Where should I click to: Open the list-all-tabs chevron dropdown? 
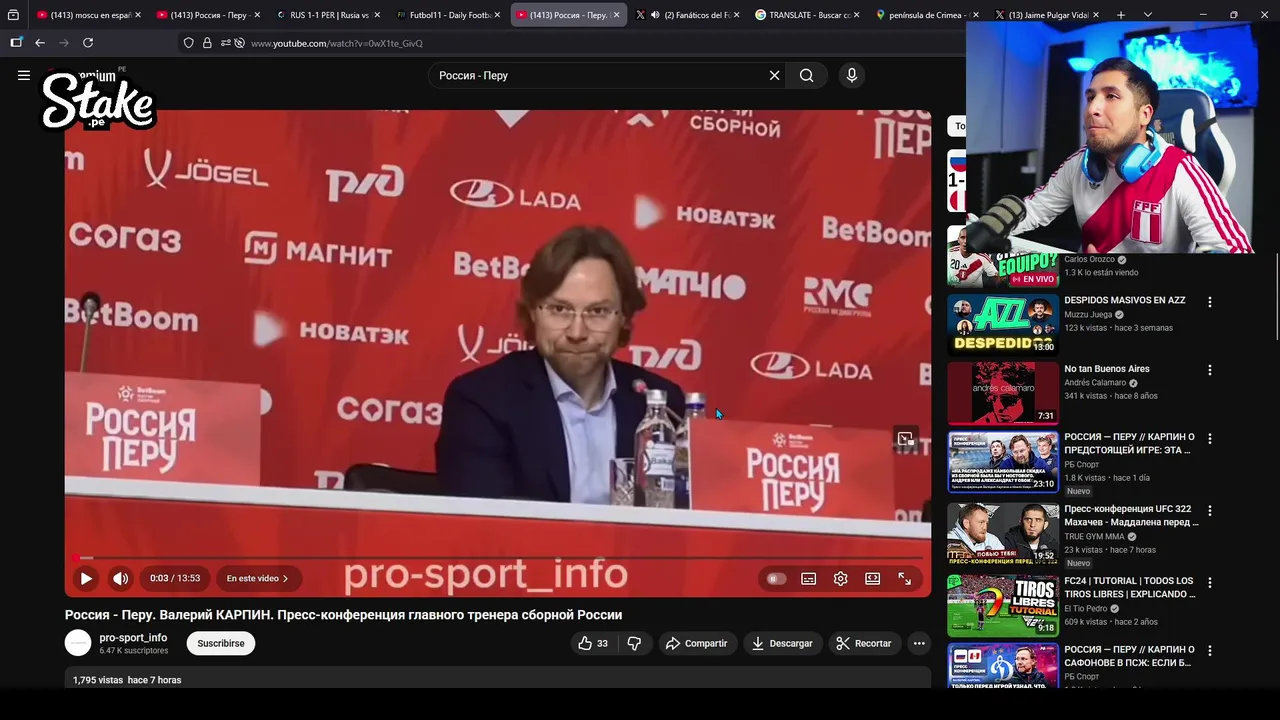pyautogui.click(x=1147, y=15)
